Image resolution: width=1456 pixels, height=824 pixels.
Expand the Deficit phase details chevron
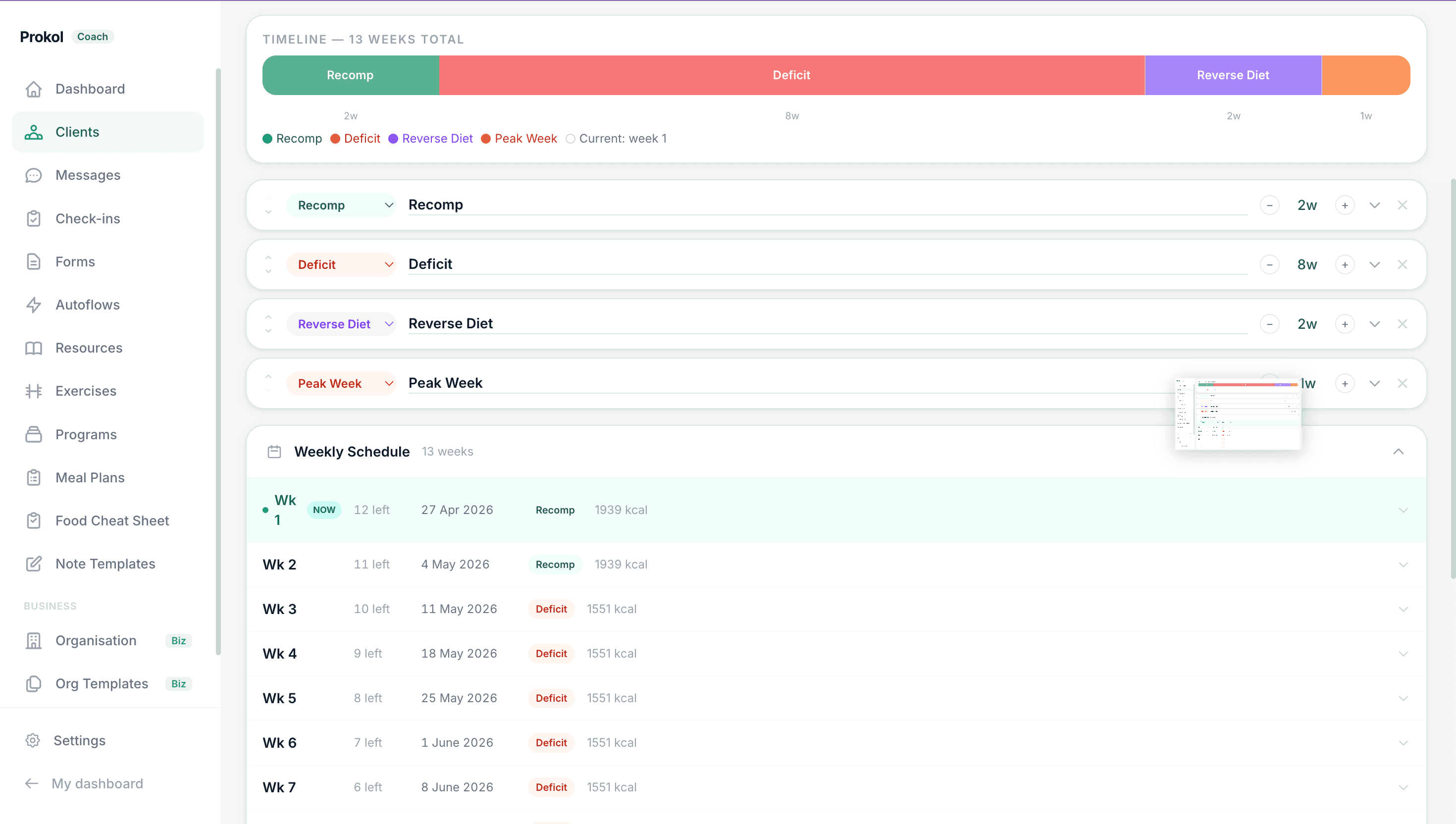pos(1374,264)
